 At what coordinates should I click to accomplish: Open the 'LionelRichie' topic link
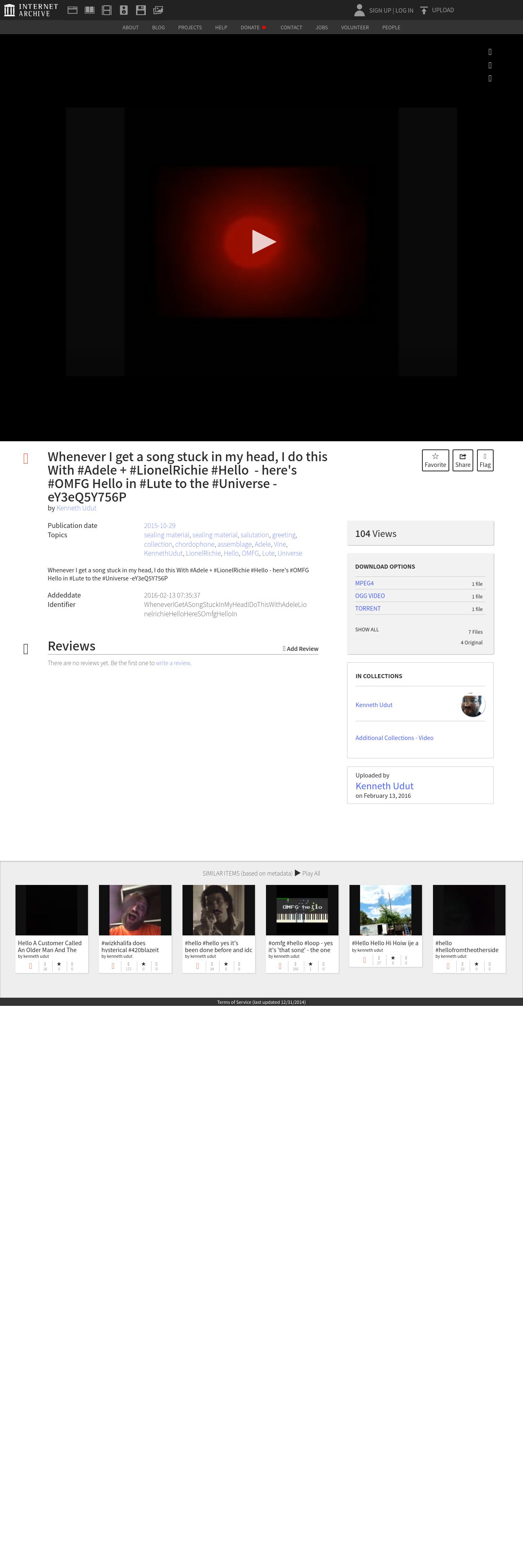[x=203, y=553]
